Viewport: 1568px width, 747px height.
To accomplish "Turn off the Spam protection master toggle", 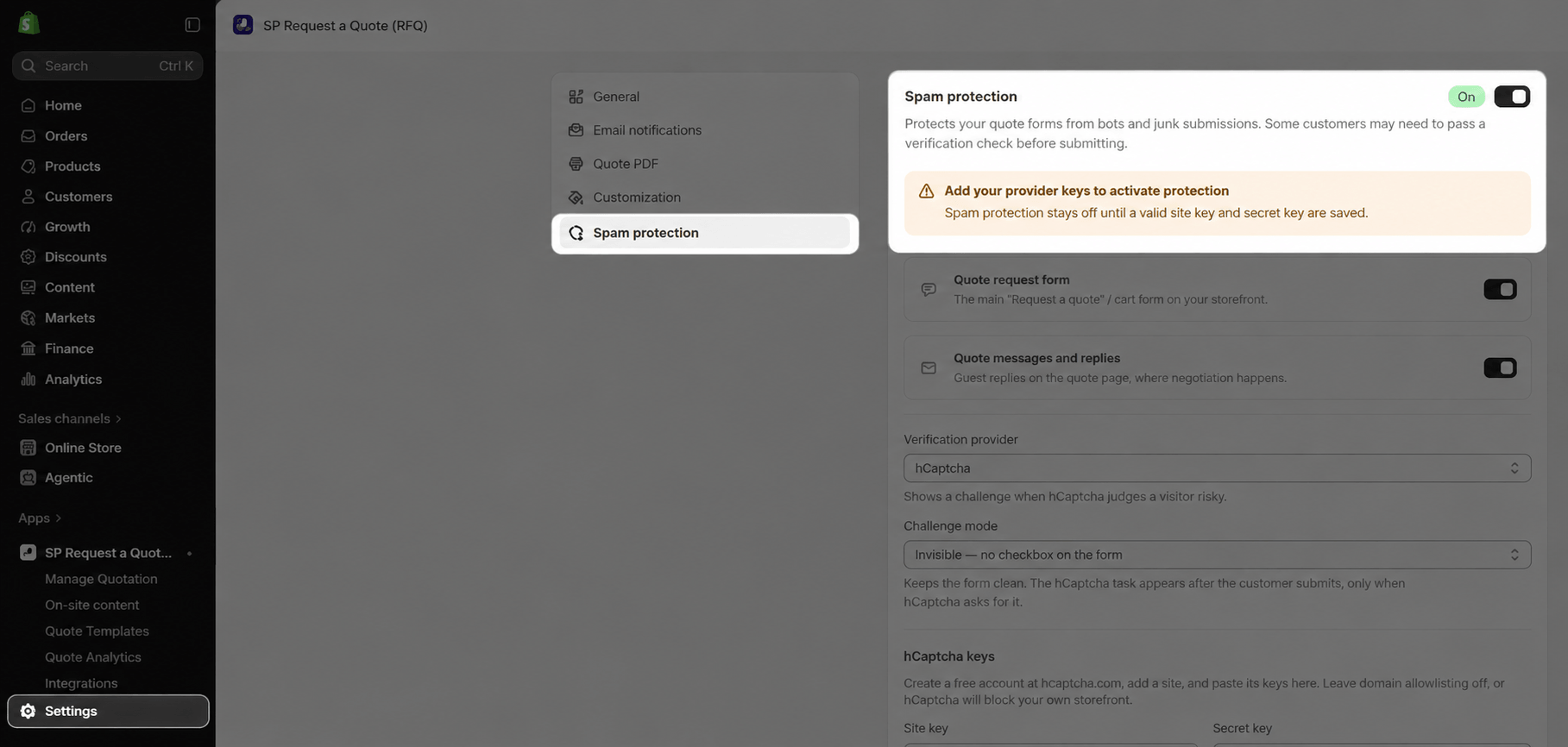I will tap(1512, 97).
